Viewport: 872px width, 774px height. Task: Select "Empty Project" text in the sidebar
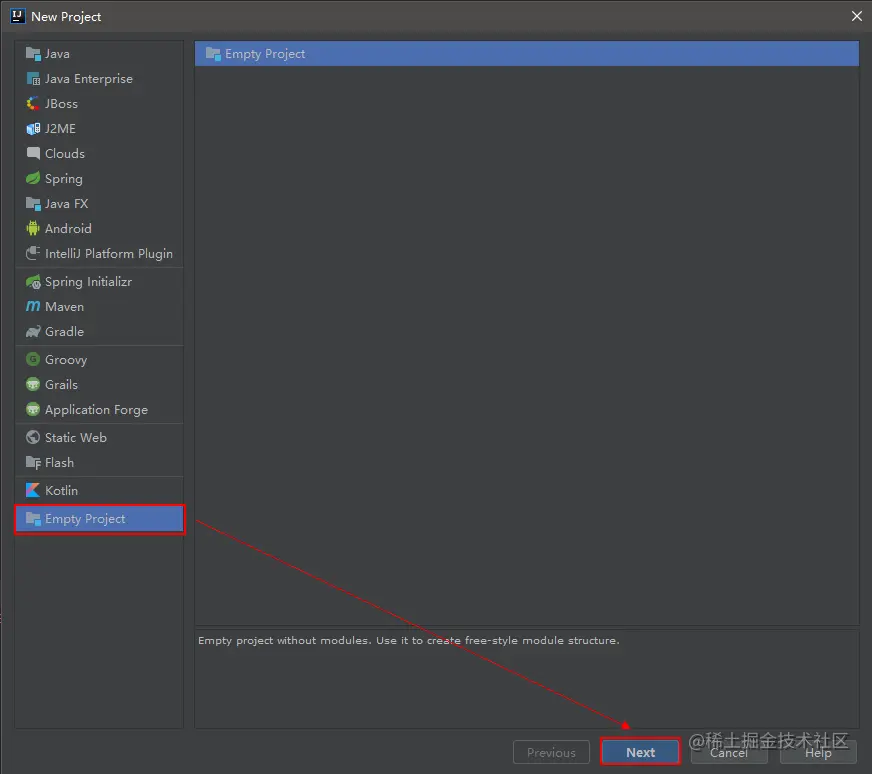[x=85, y=519]
